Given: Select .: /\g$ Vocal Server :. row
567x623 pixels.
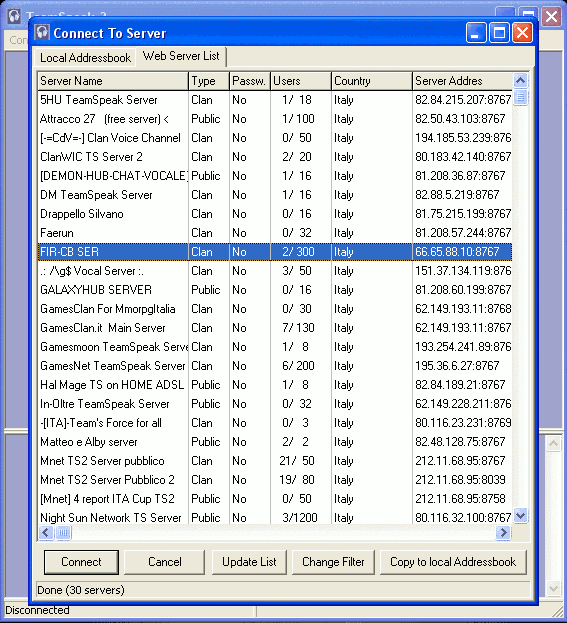Looking at the screenshot, I should coord(275,271).
